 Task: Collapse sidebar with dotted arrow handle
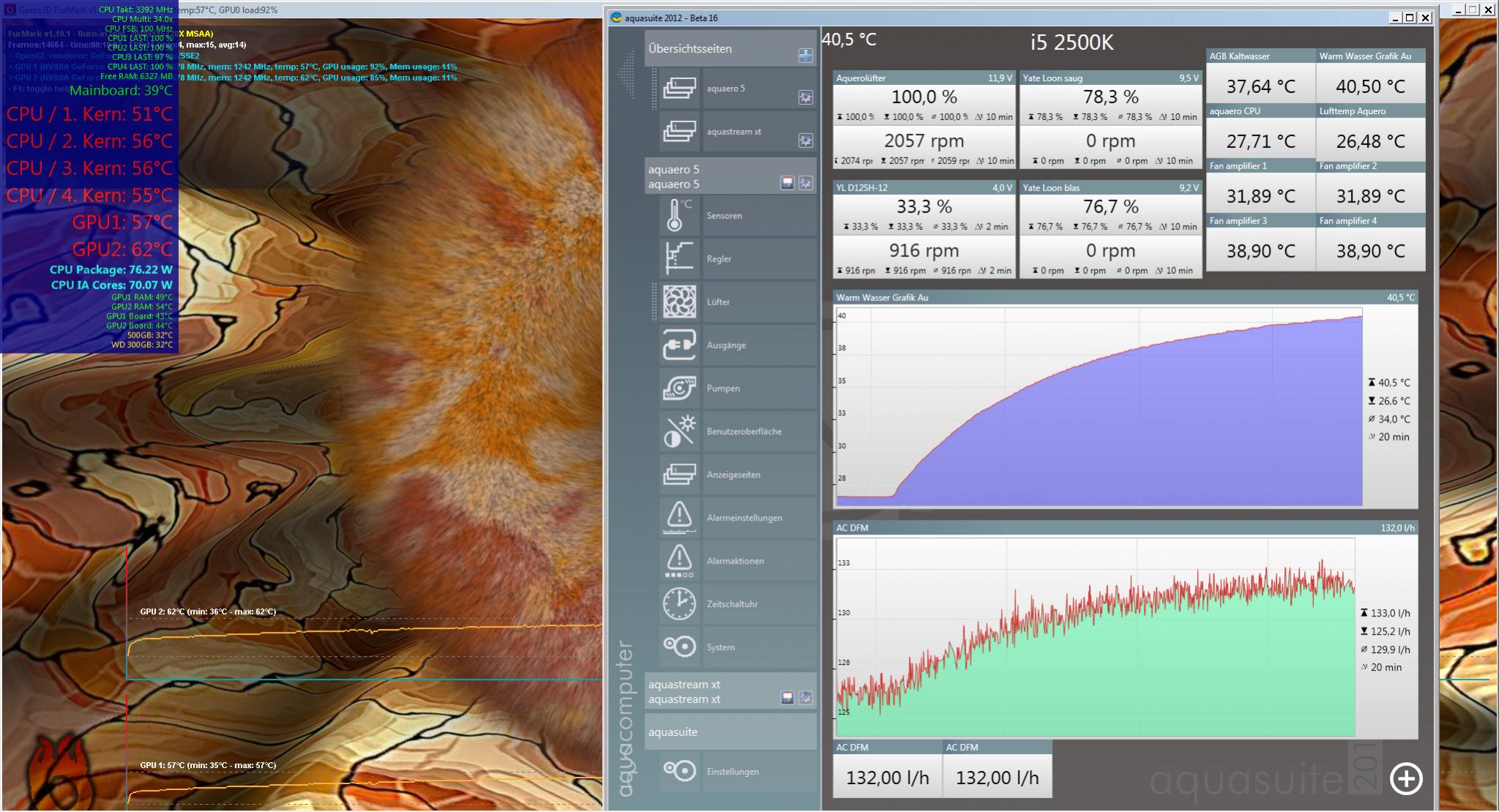point(626,73)
